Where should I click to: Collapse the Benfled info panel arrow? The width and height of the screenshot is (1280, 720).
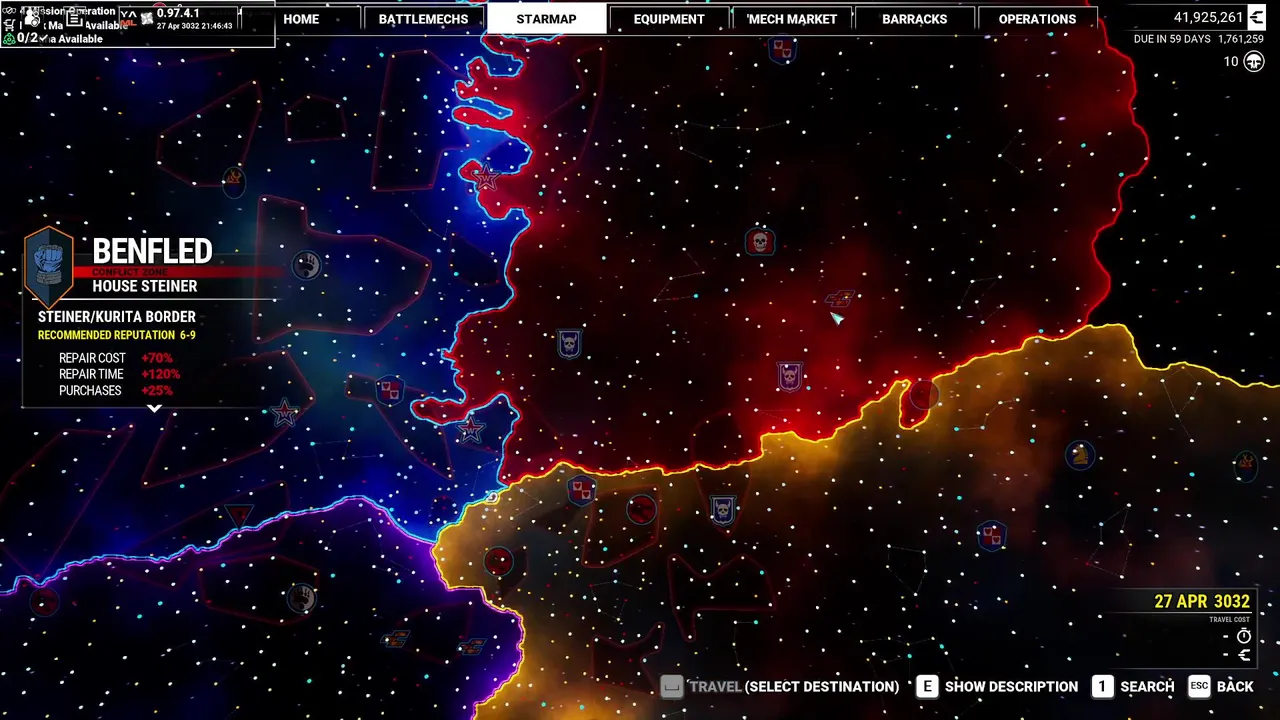point(154,408)
